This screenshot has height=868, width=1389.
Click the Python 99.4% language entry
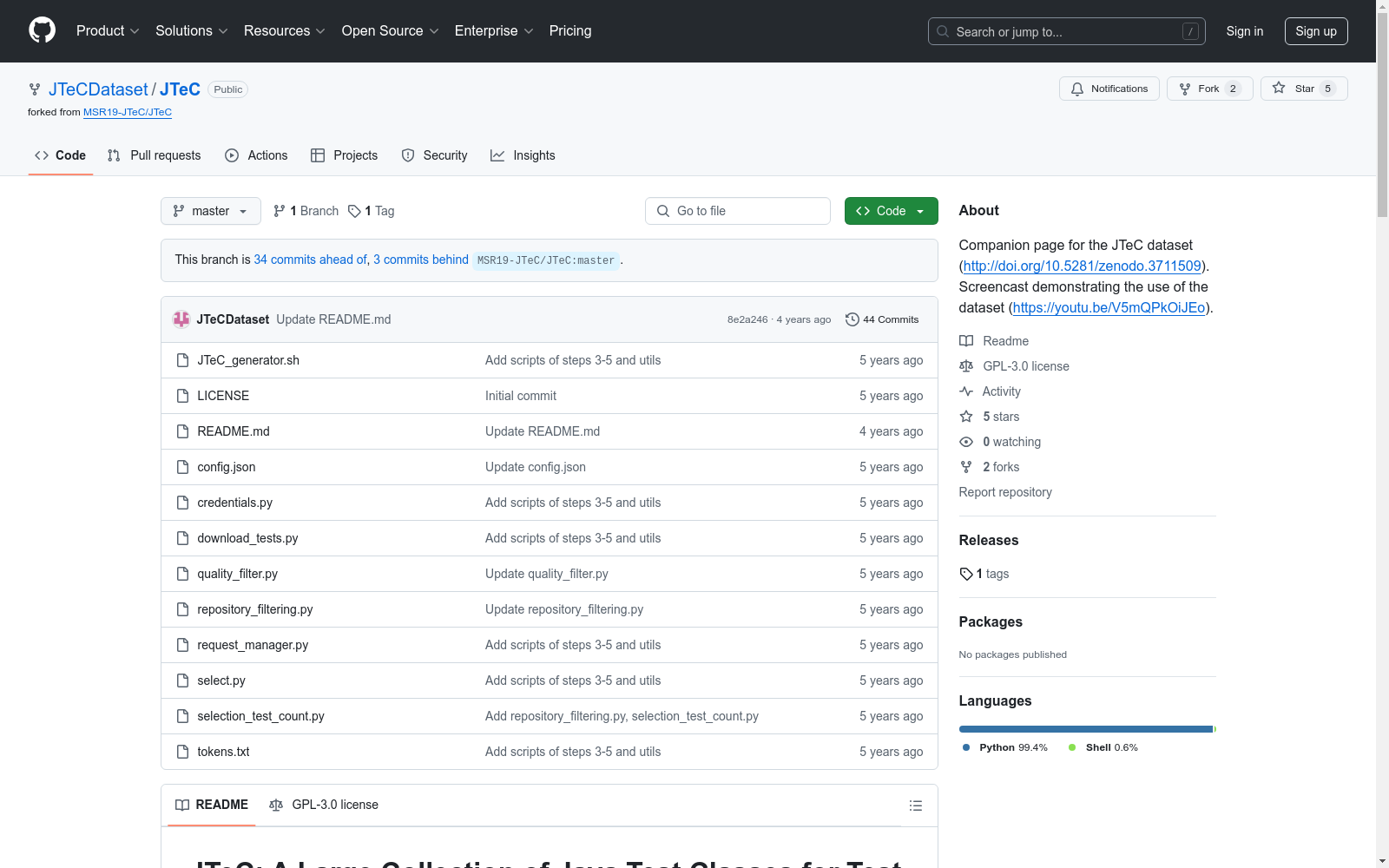(1005, 747)
